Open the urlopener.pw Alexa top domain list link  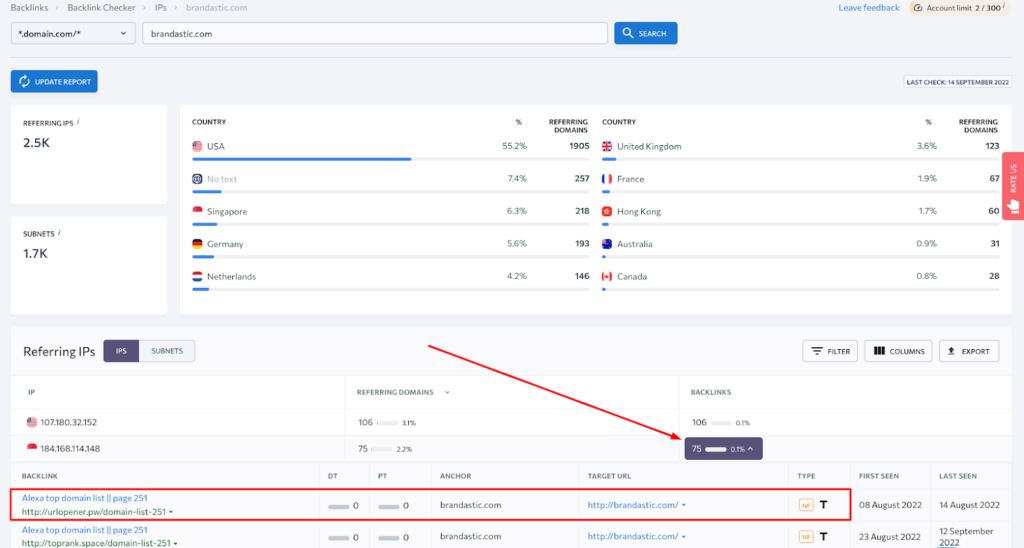tap(85, 498)
